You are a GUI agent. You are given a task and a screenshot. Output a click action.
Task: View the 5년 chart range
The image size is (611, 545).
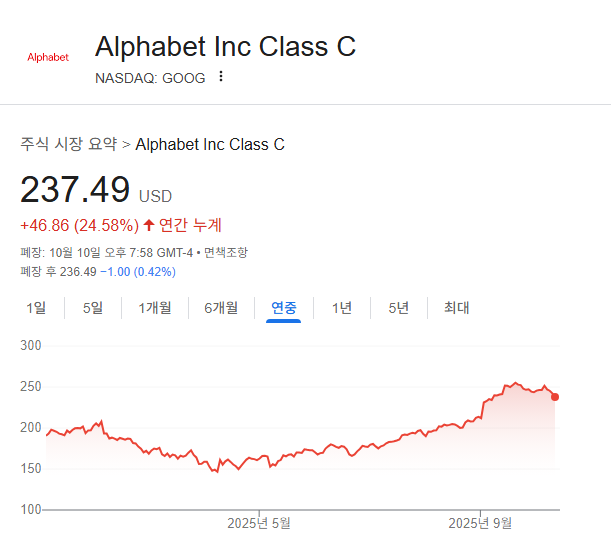(x=399, y=308)
